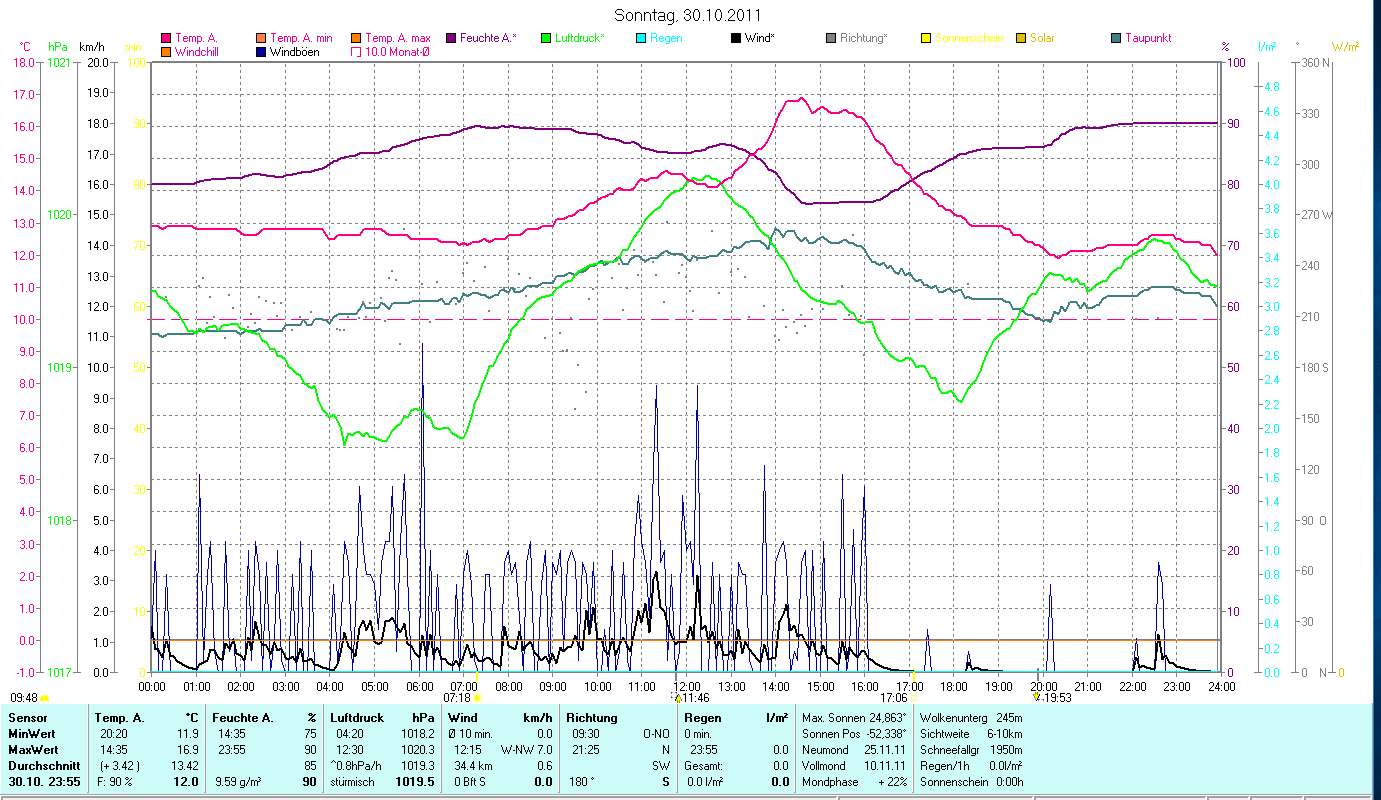1381x800 pixels.
Task: Click the km/h axis unit label
Action: tap(92, 46)
